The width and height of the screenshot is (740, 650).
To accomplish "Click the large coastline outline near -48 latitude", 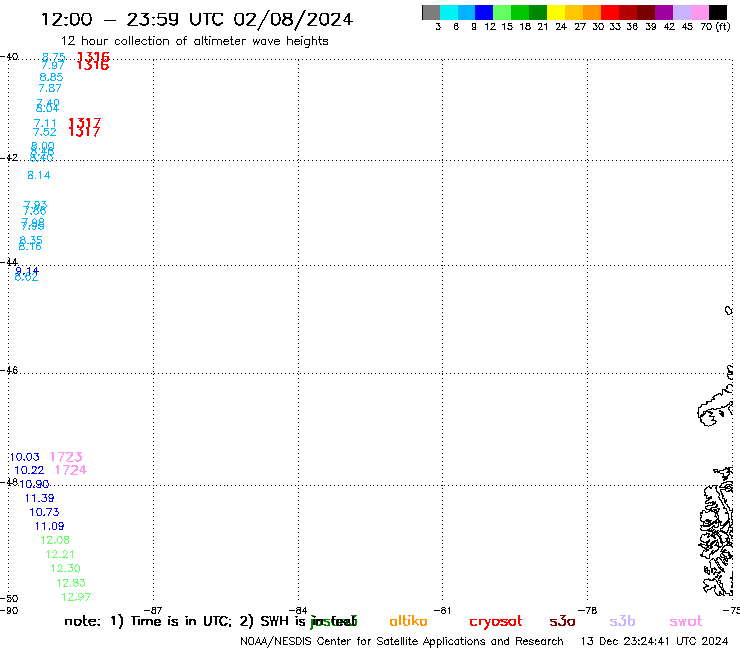I will point(717,532).
